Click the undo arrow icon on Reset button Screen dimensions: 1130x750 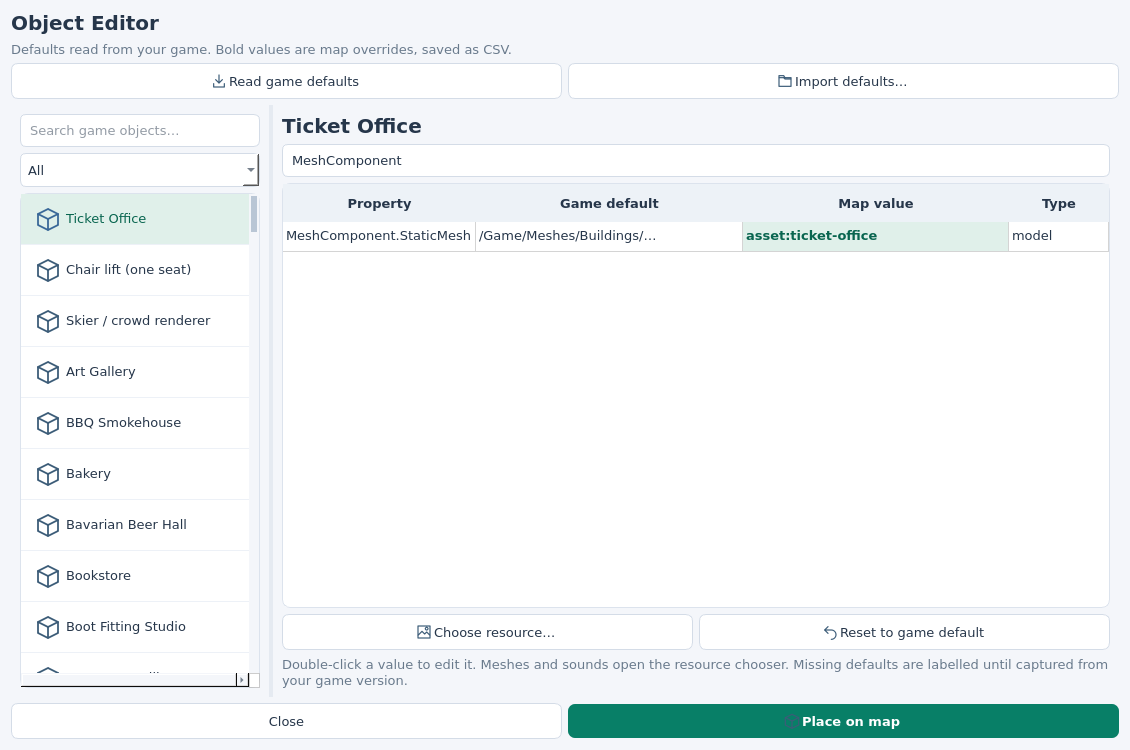(829, 633)
